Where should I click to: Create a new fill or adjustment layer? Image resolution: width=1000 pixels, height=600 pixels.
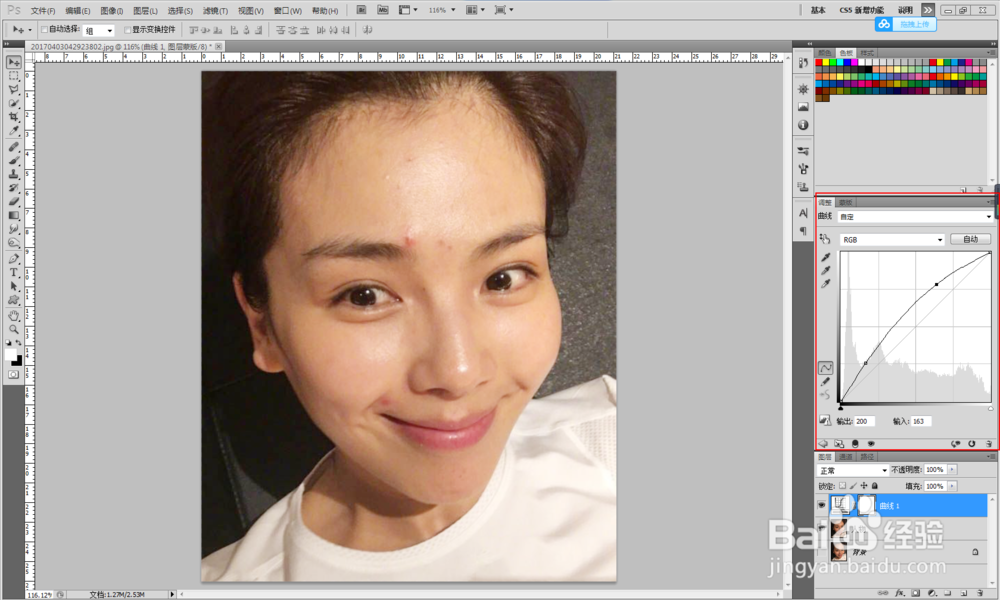[932, 593]
